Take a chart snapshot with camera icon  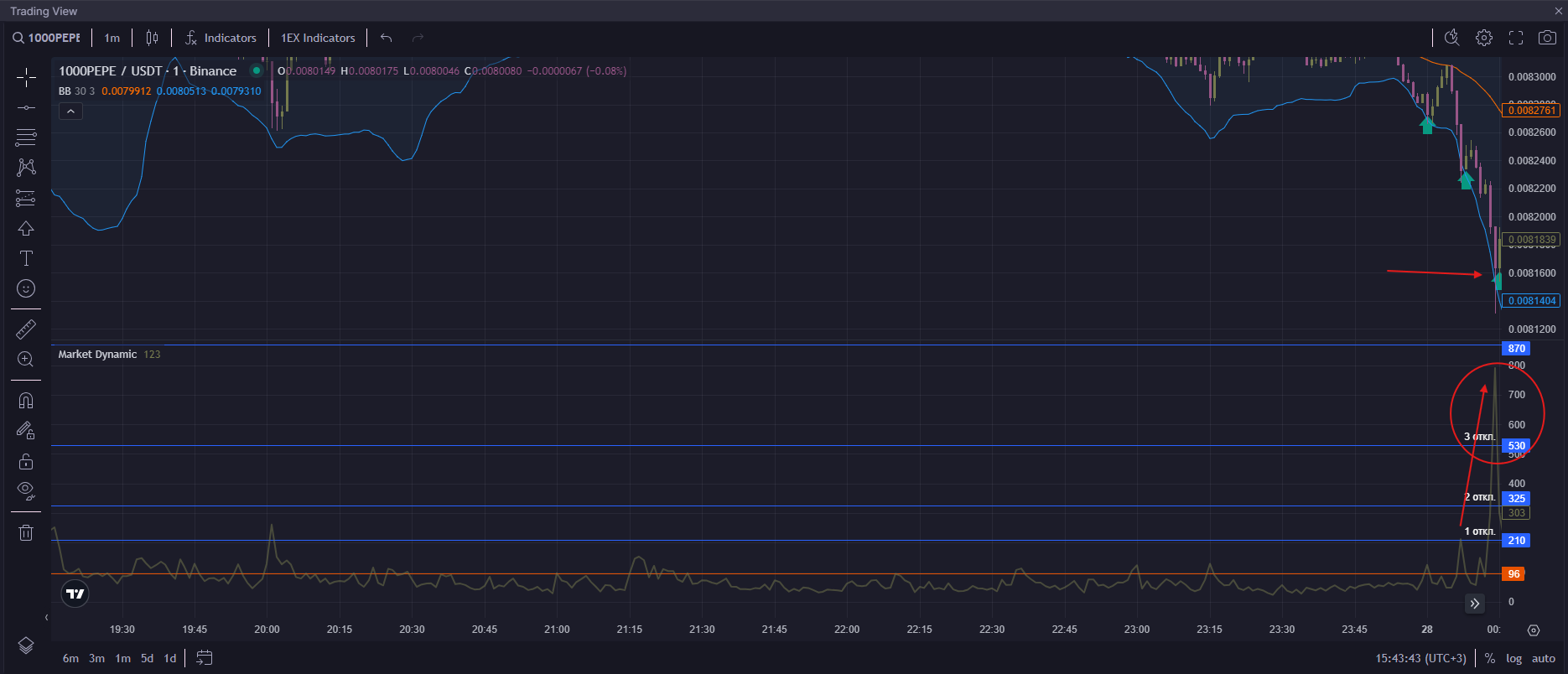(x=1547, y=38)
